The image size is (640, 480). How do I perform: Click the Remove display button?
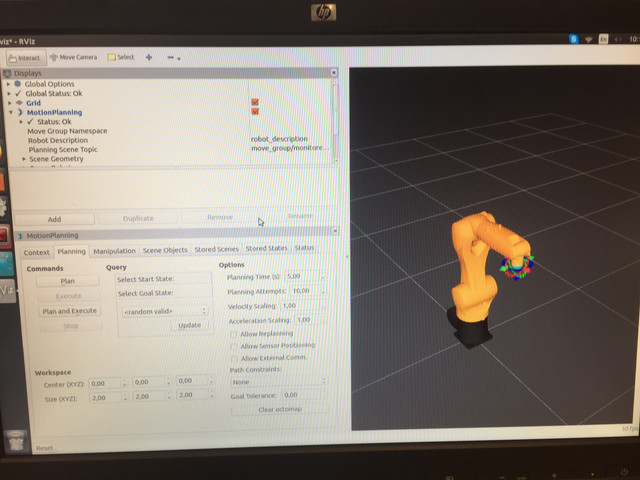tap(220, 217)
